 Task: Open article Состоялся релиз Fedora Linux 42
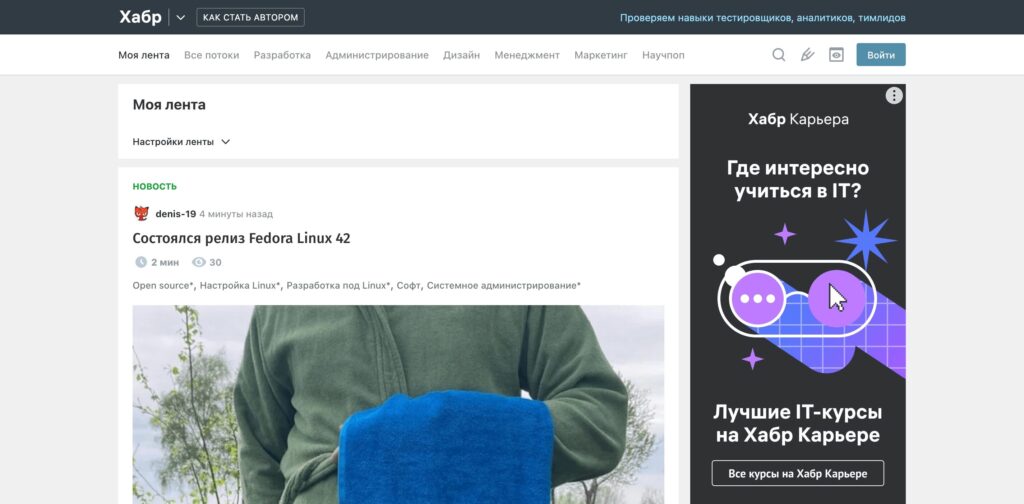tap(241, 238)
